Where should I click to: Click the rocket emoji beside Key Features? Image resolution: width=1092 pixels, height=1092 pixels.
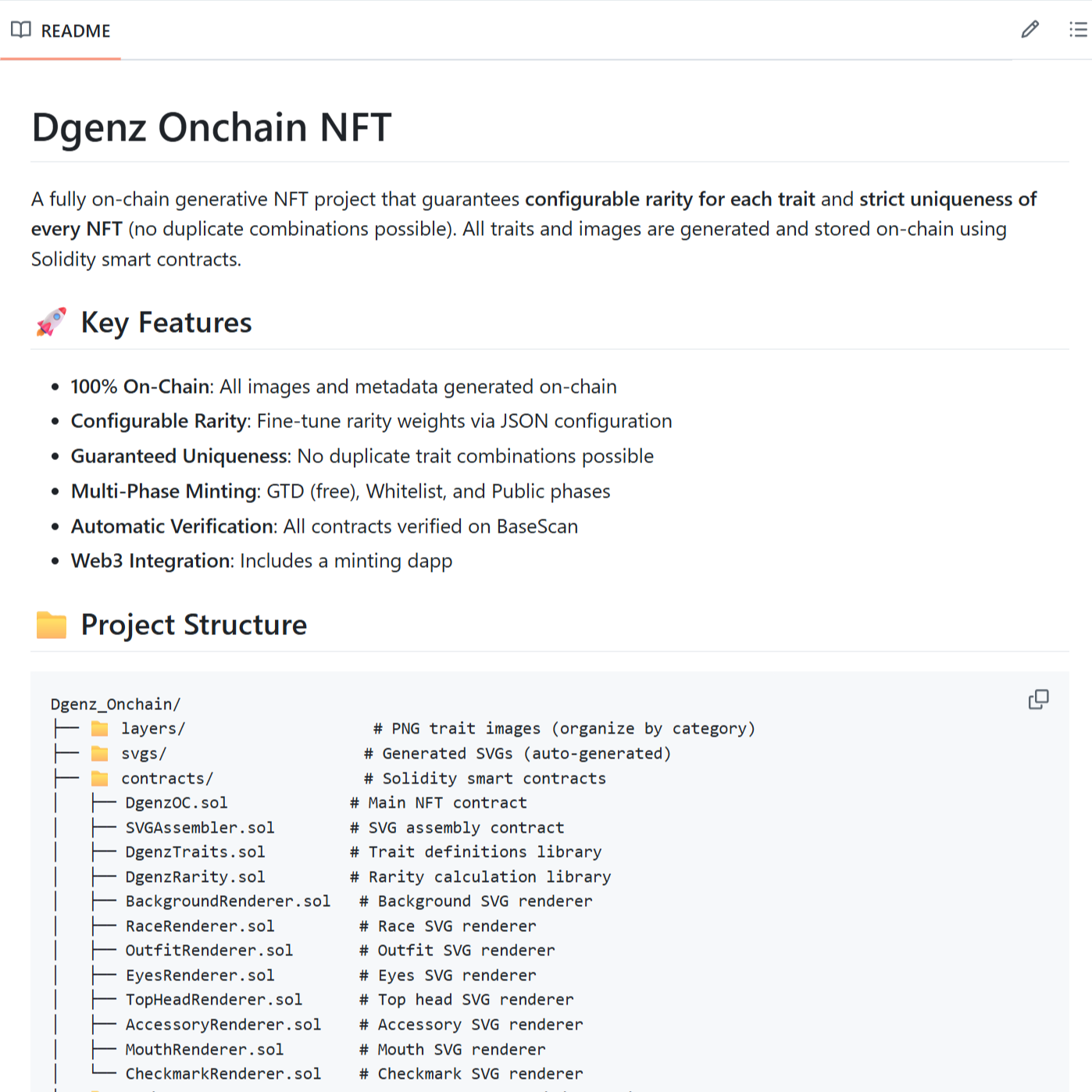(x=50, y=321)
